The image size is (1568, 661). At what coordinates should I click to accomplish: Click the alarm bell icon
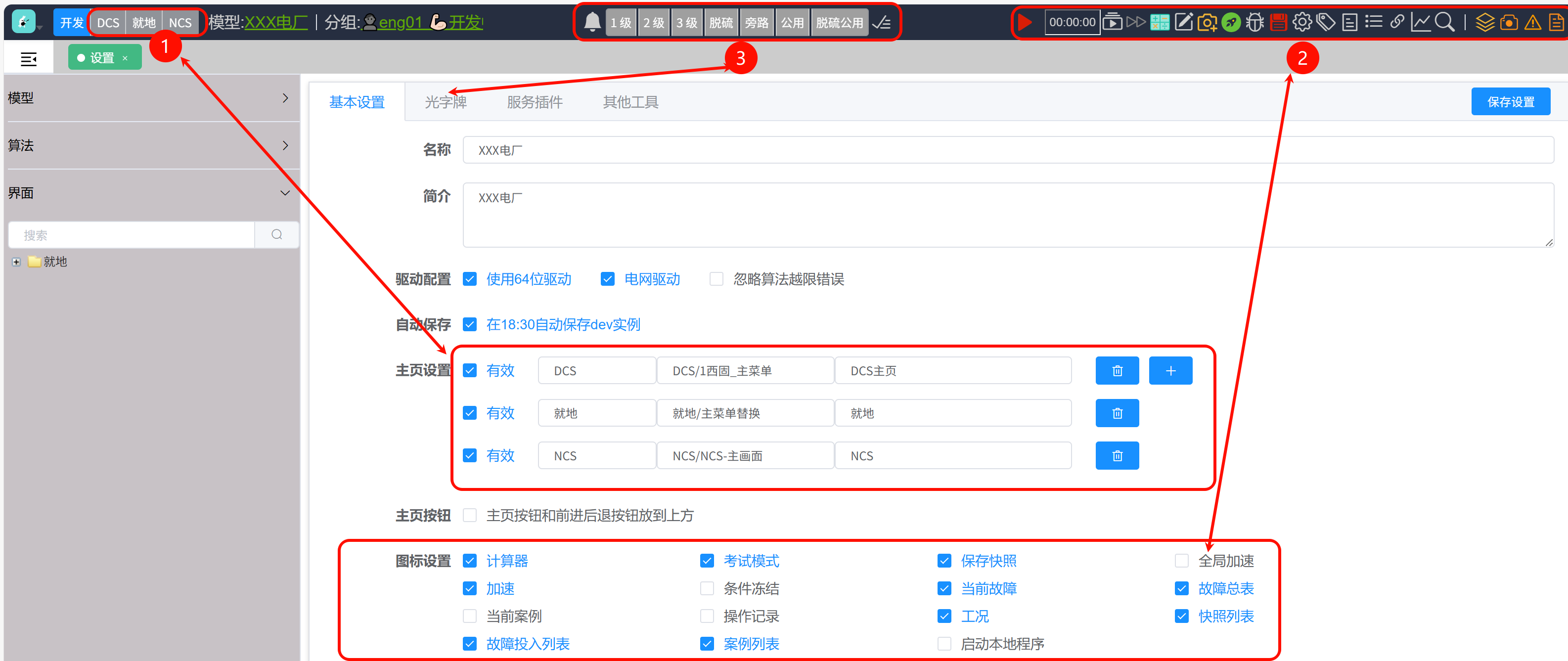pos(592,23)
